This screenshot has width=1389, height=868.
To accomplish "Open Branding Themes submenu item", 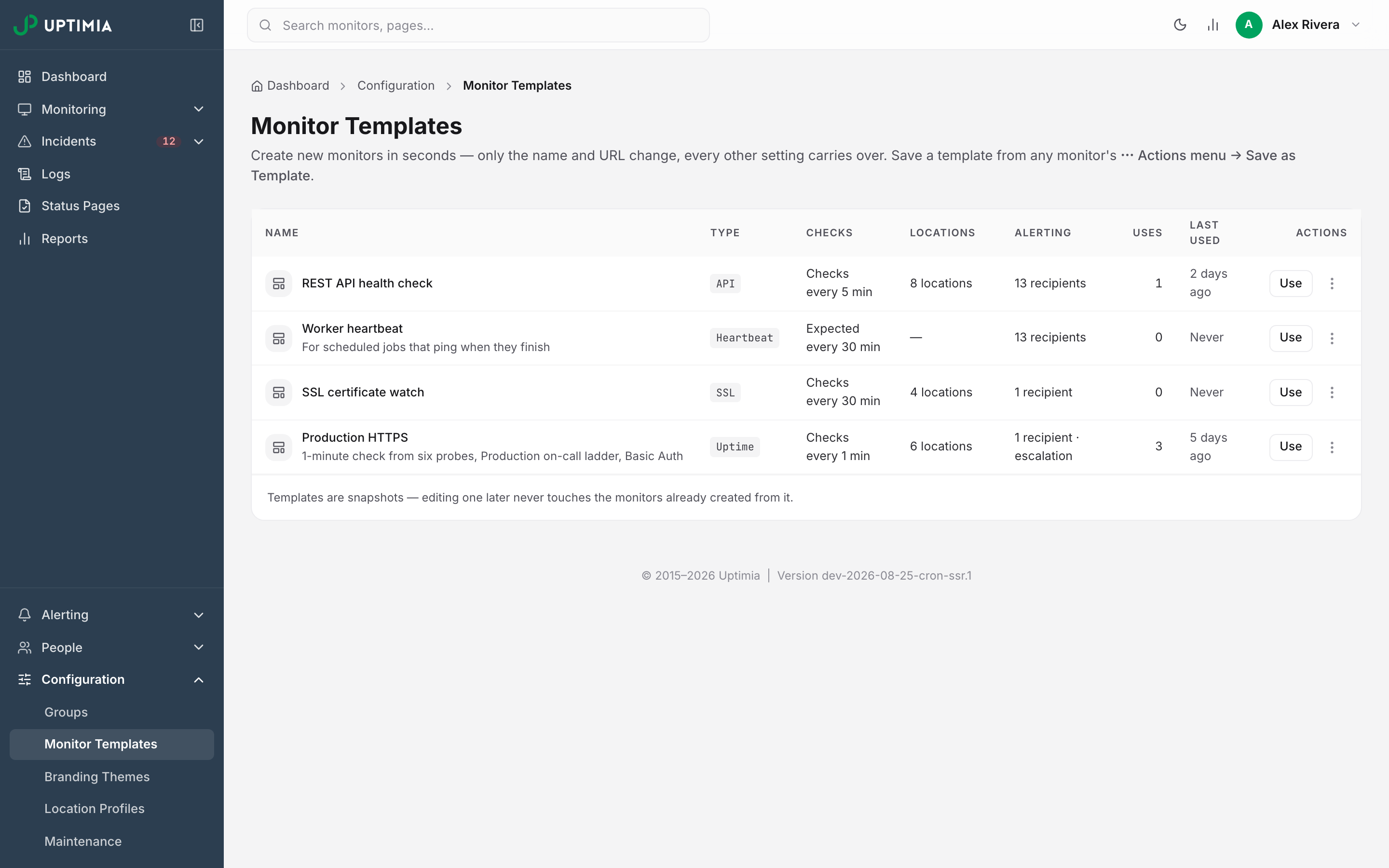I will (x=112, y=777).
